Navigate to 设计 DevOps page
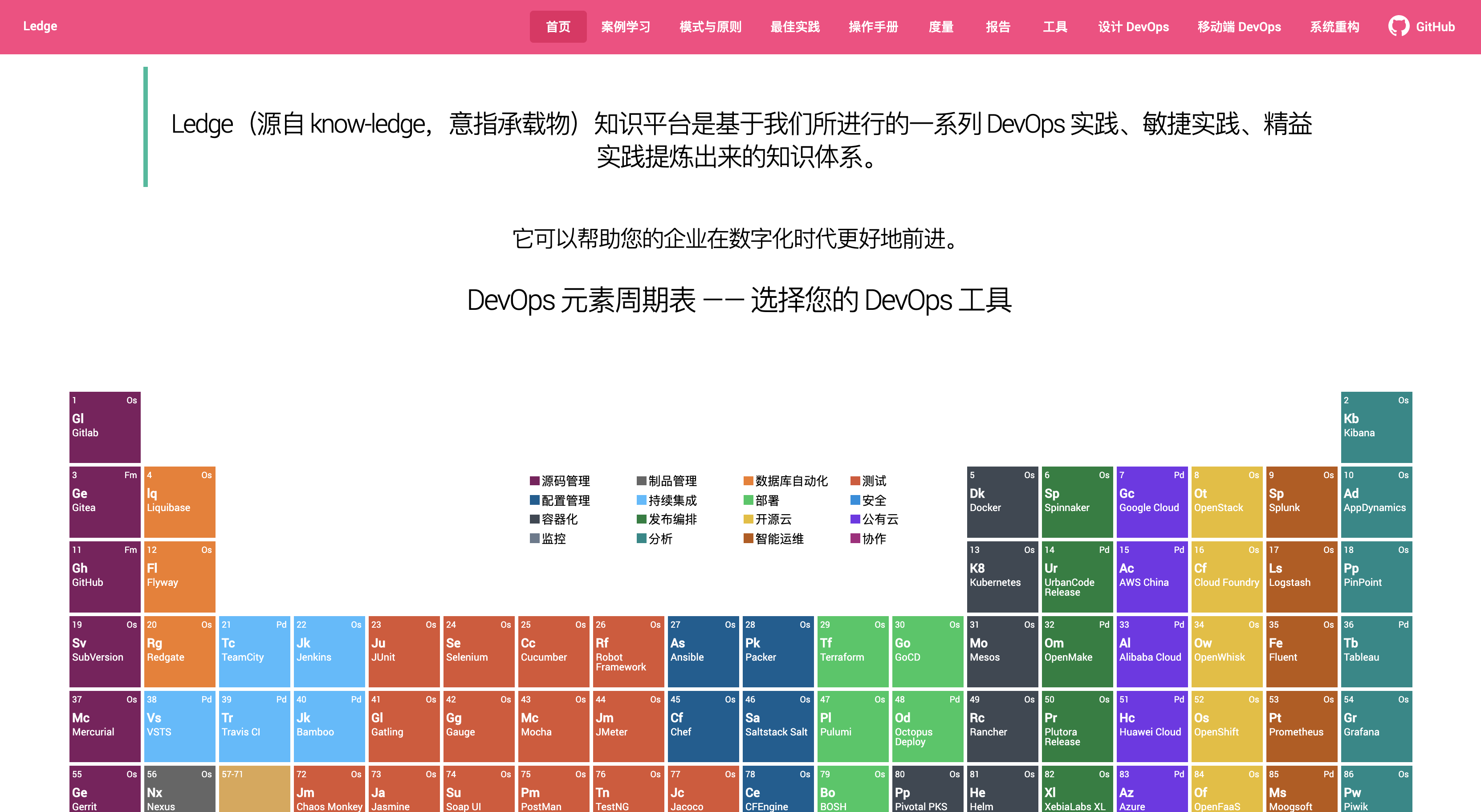Screen dimensions: 1481x812 pos(1133,26)
